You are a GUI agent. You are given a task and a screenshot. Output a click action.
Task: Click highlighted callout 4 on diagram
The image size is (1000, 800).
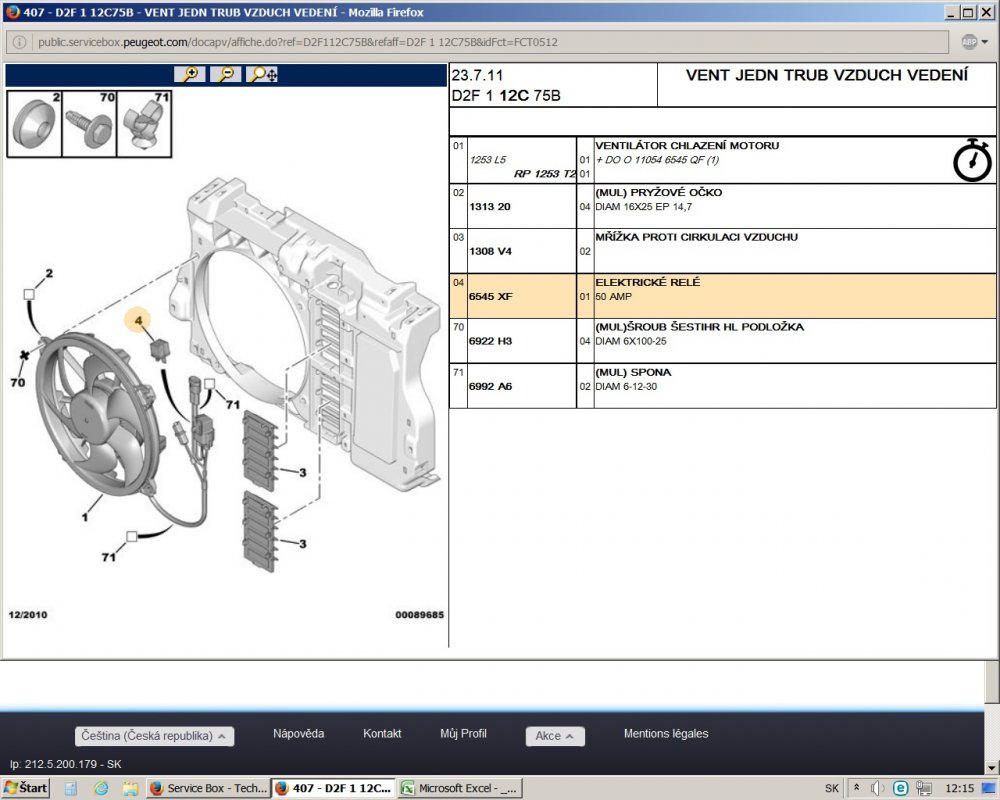click(138, 320)
